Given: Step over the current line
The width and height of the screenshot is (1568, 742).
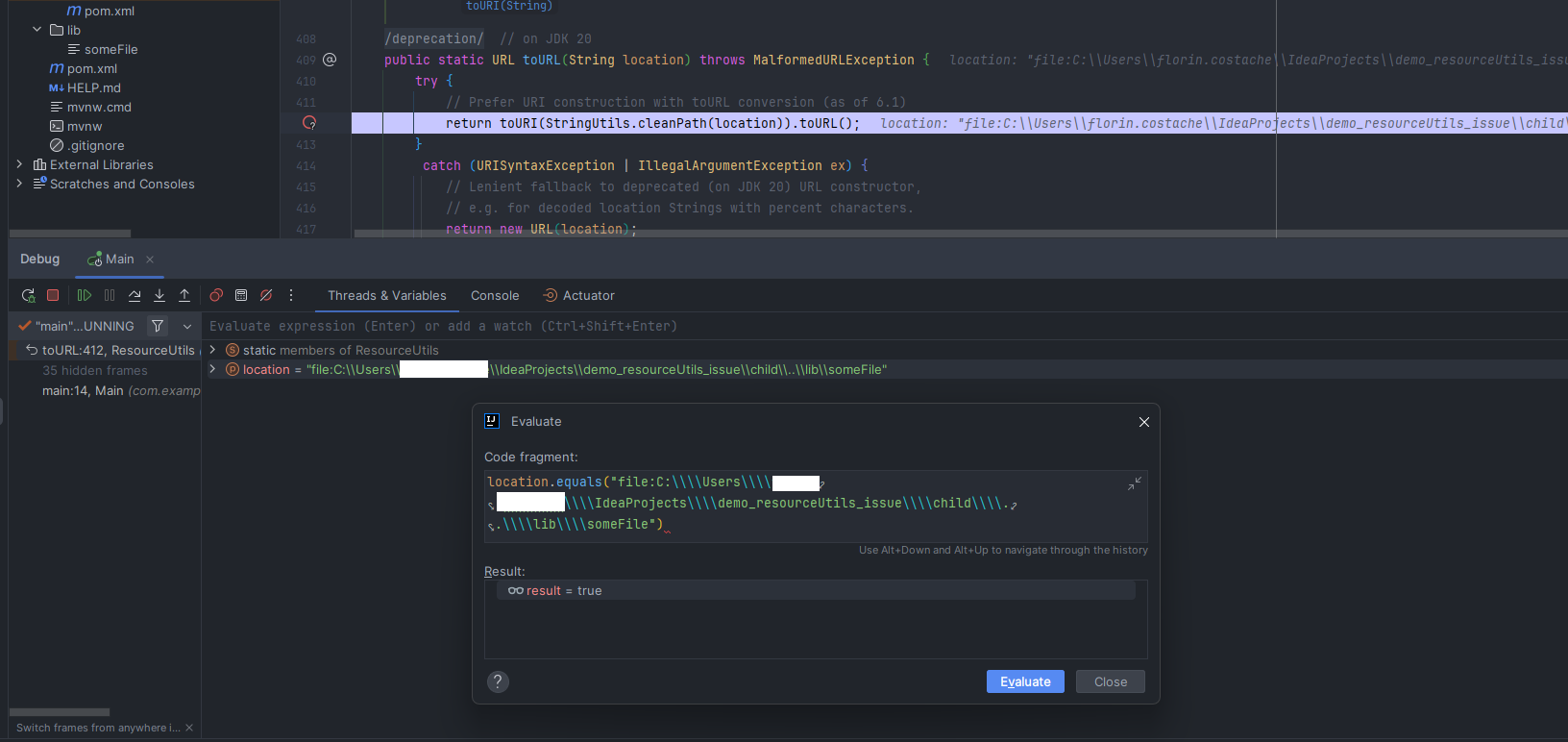Looking at the screenshot, I should (x=135, y=295).
